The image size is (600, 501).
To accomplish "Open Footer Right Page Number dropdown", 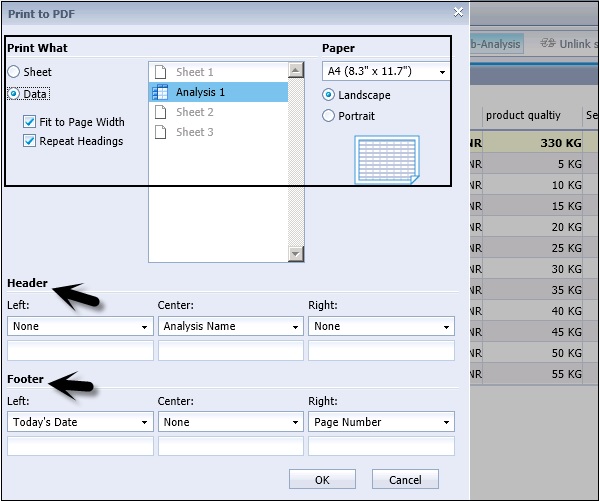I will [381, 422].
